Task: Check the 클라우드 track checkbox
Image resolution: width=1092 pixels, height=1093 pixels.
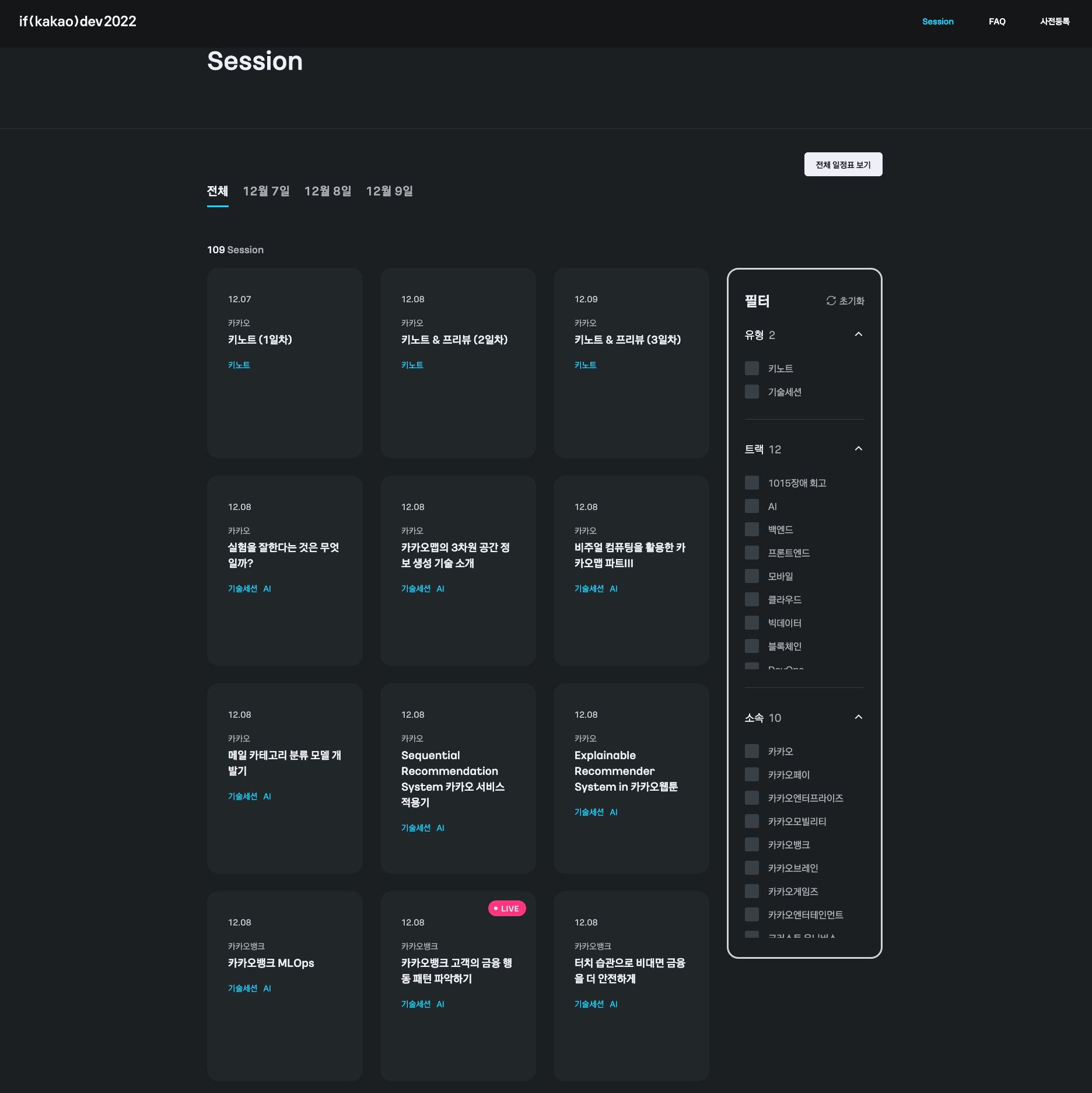Action: pyautogui.click(x=752, y=599)
